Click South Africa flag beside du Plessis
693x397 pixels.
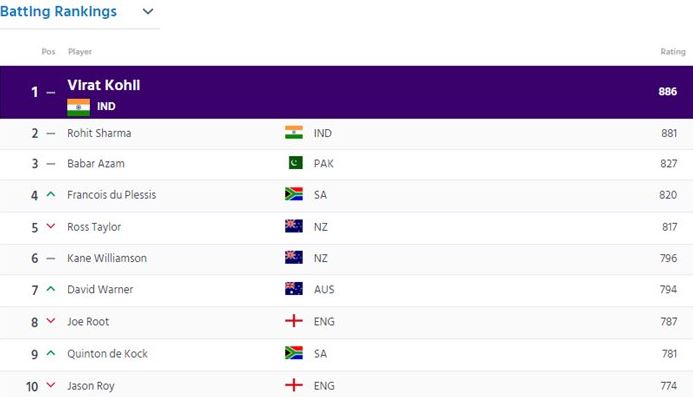tap(294, 194)
